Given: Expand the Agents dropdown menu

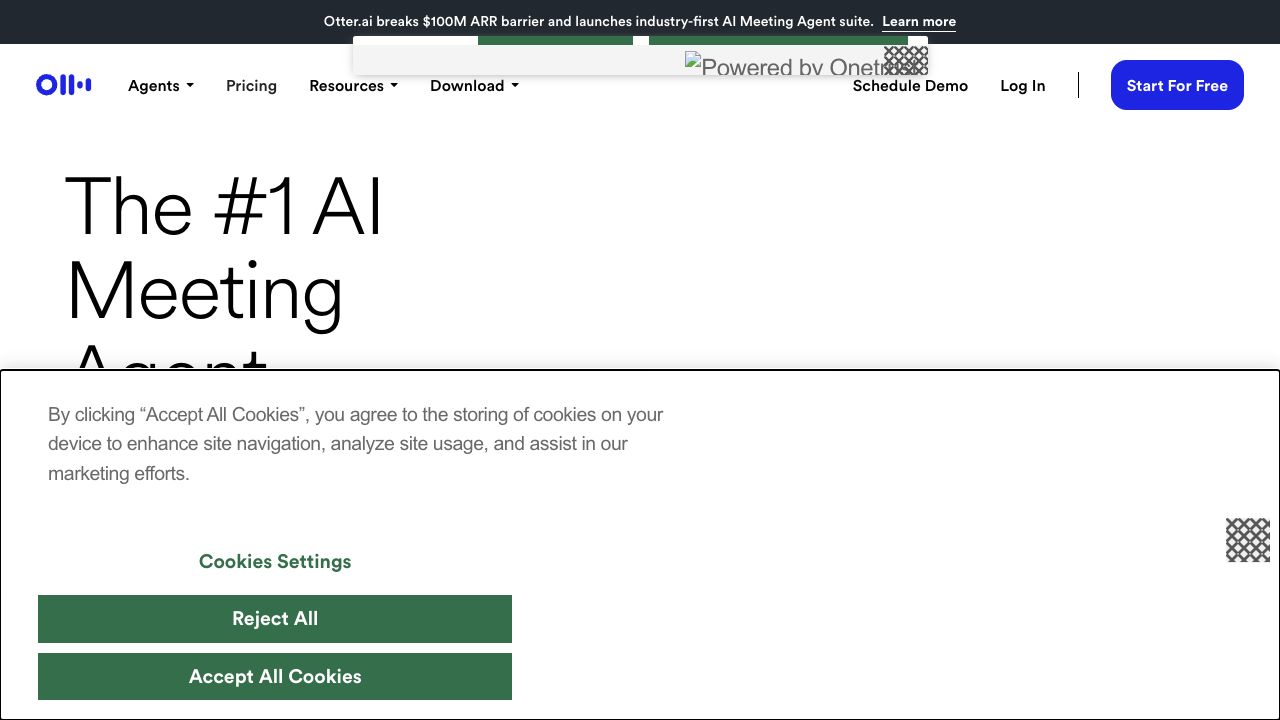Looking at the screenshot, I should click(x=160, y=86).
